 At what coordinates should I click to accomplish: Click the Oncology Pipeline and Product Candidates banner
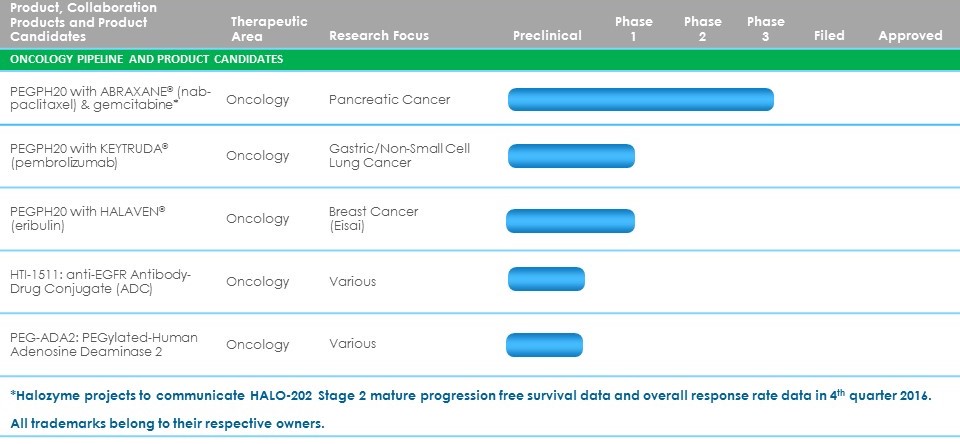[147, 59]
